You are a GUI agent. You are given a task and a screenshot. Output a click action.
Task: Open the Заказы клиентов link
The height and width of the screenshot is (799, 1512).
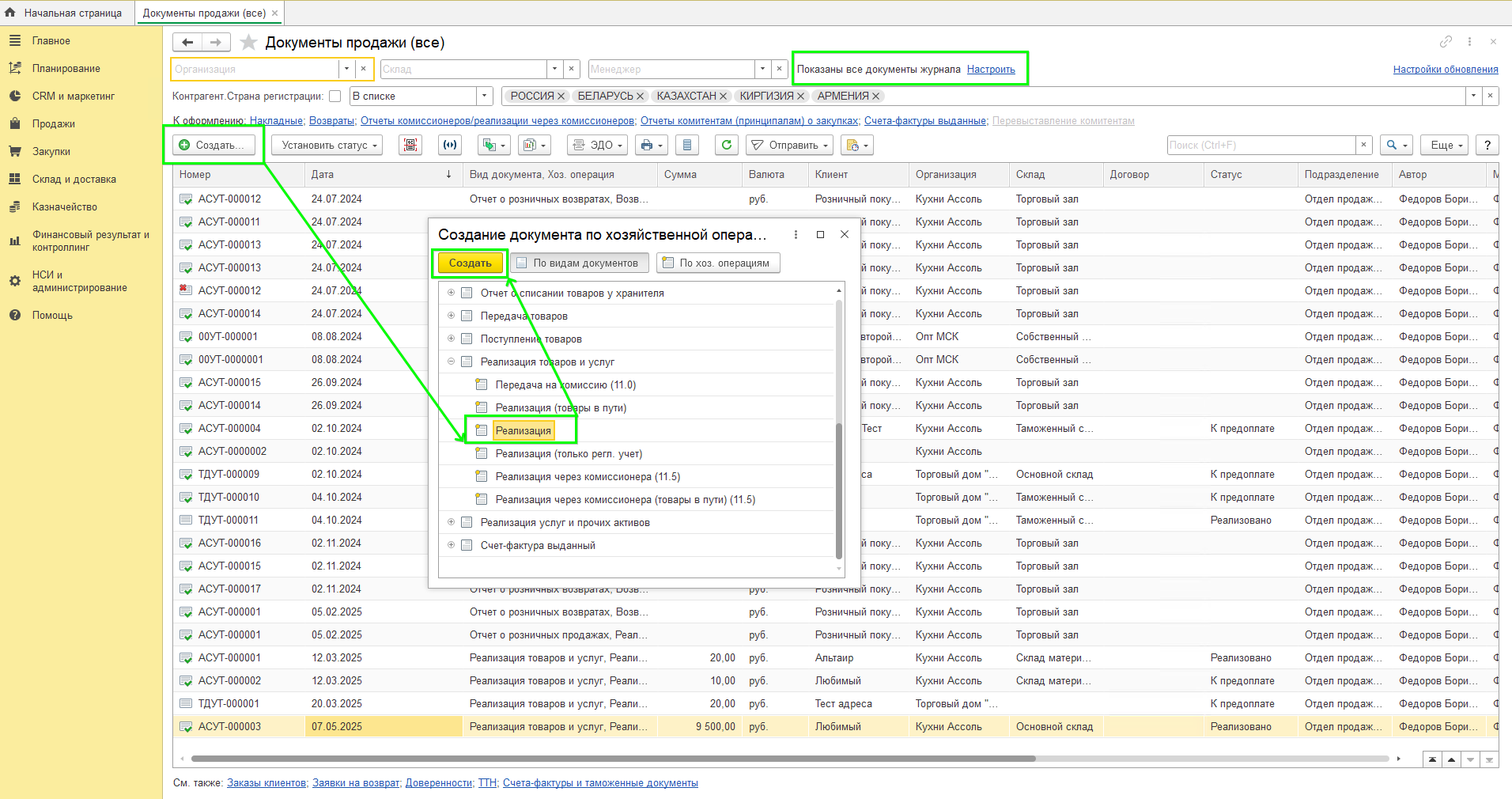pos(266,782)
